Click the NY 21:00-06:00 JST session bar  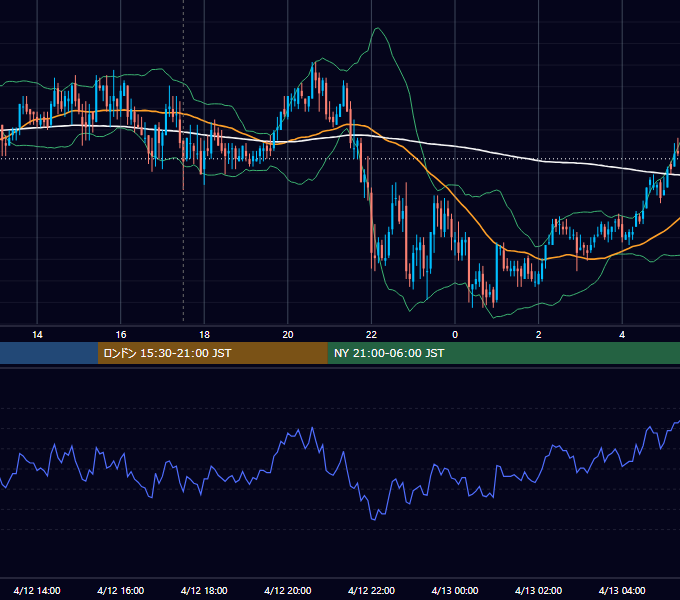click(x=503, y=353)
